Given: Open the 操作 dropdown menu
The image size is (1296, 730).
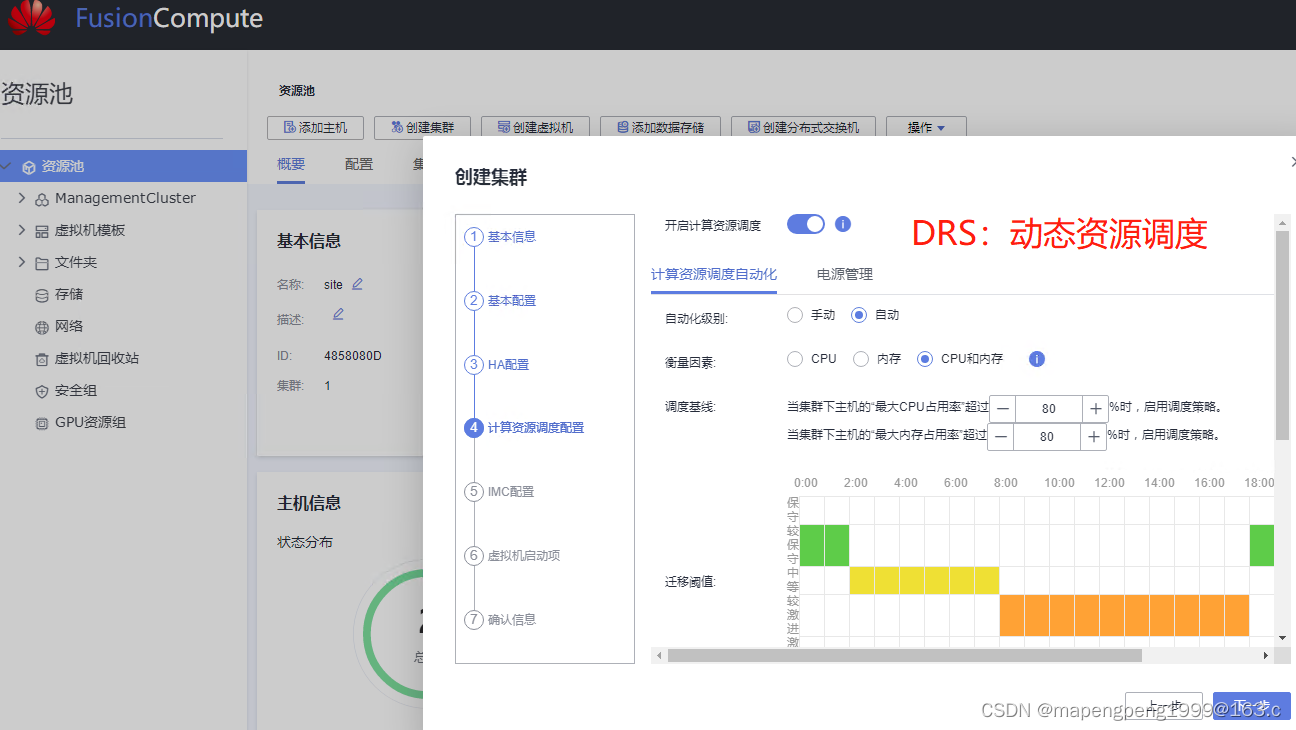Looking at the screenshot, I should click(926, 128).
